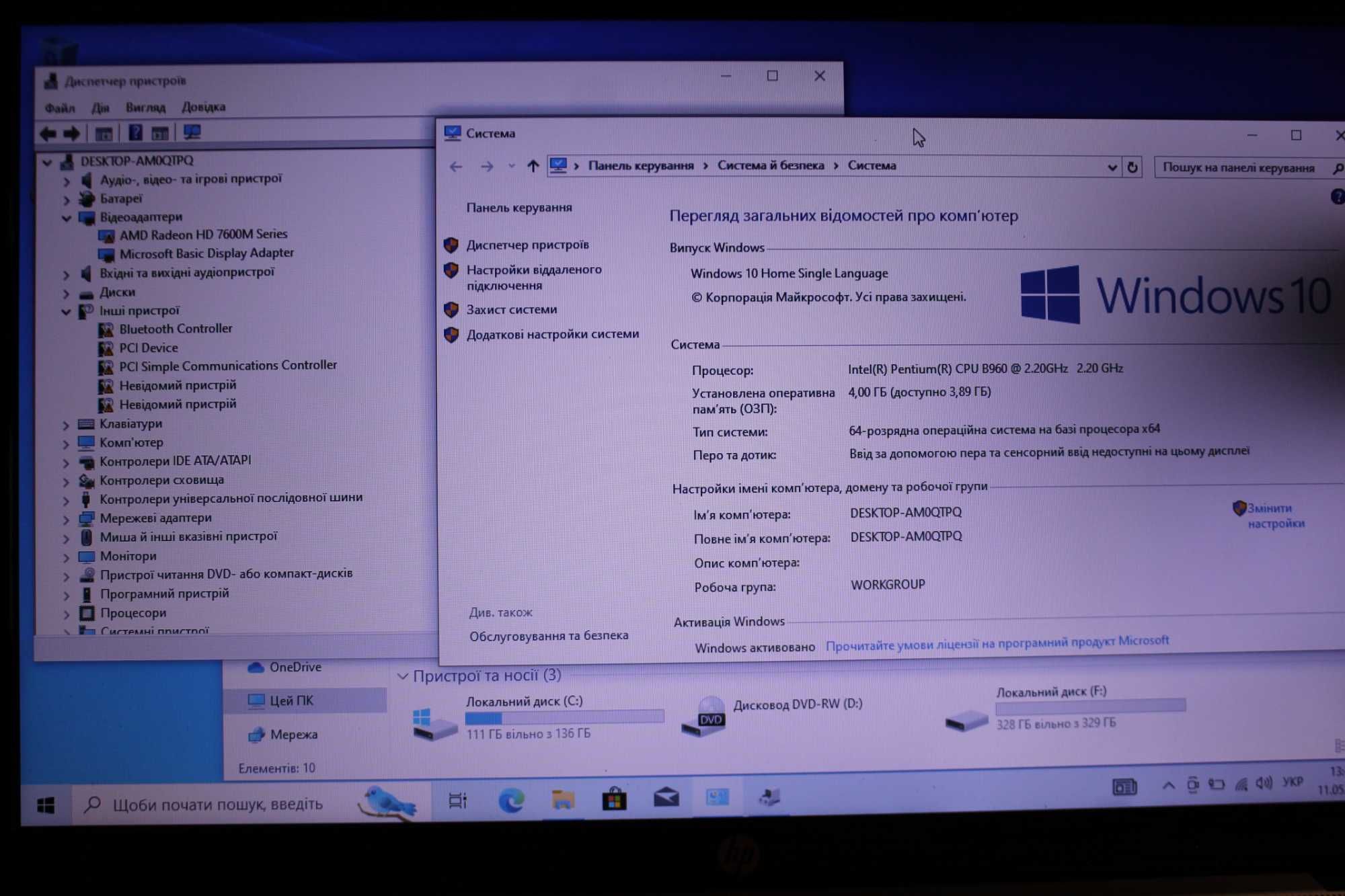
Task: Click the help question mark icon in Система
Action: point(1338,197)
